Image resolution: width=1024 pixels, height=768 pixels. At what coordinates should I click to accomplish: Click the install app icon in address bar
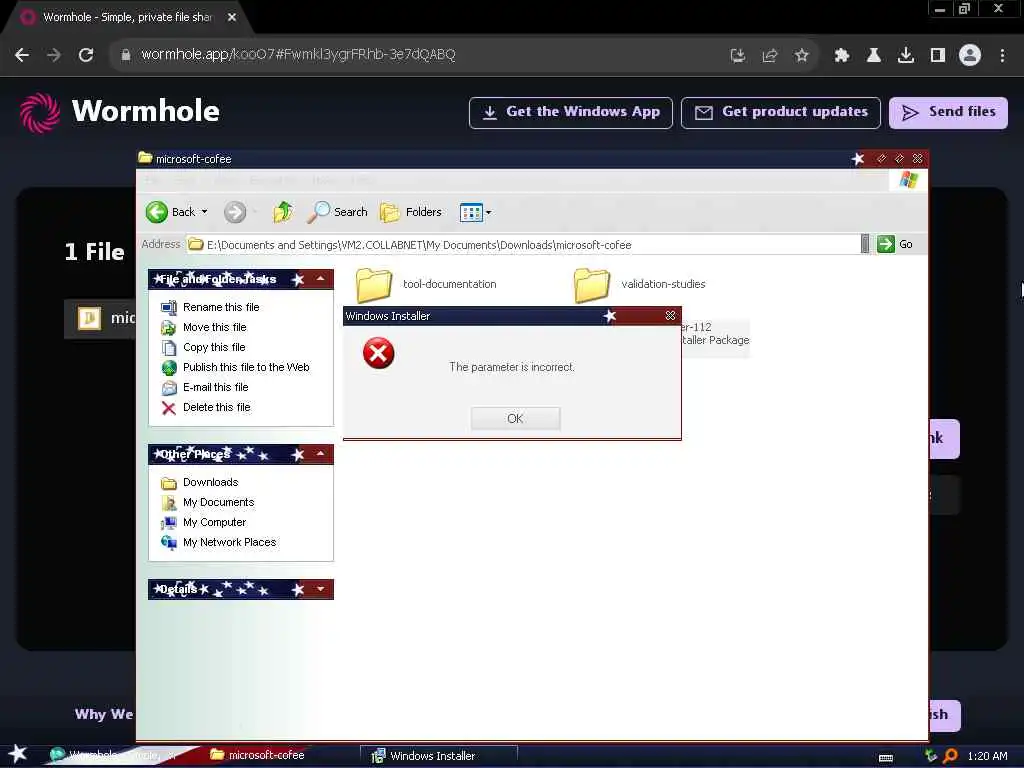click(738, 56)
